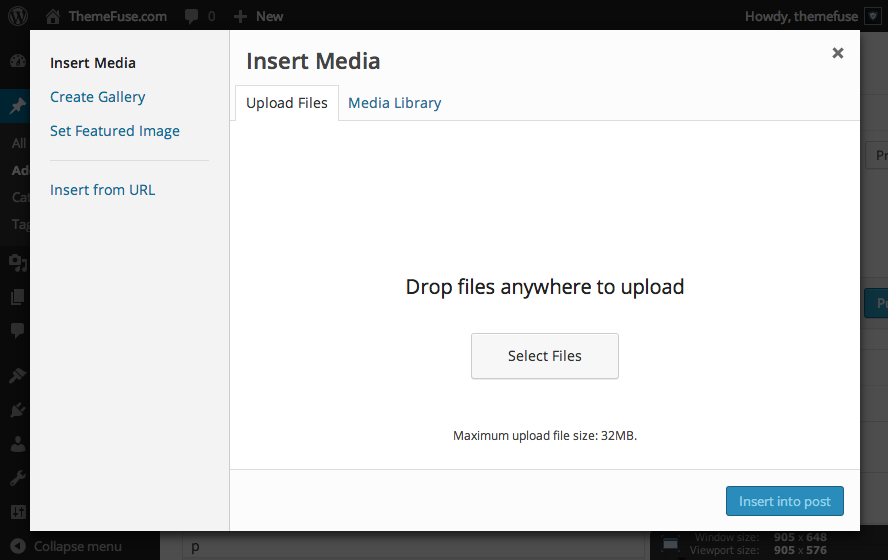888x560 pixels.
Task: Click the Select Files button
Action: tap(545, 356)
